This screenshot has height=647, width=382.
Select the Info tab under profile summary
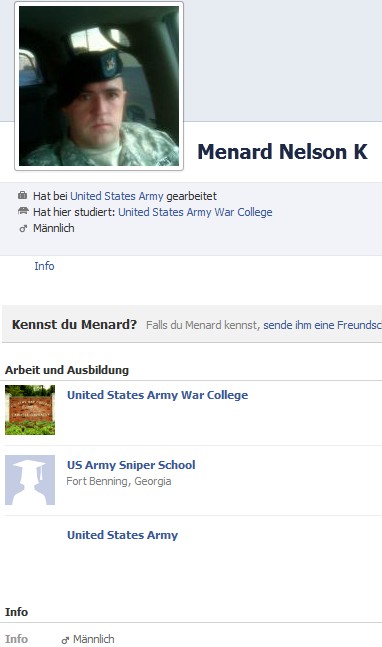click(44, 266)
